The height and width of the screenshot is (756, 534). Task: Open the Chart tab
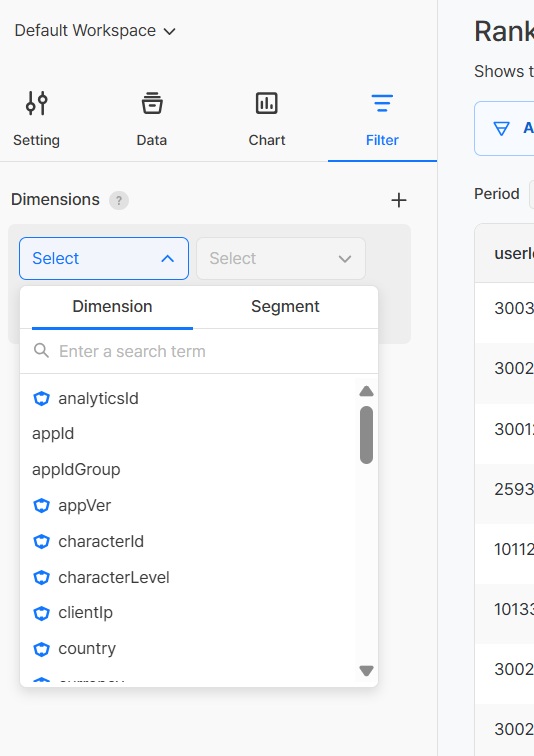(267, 119)
